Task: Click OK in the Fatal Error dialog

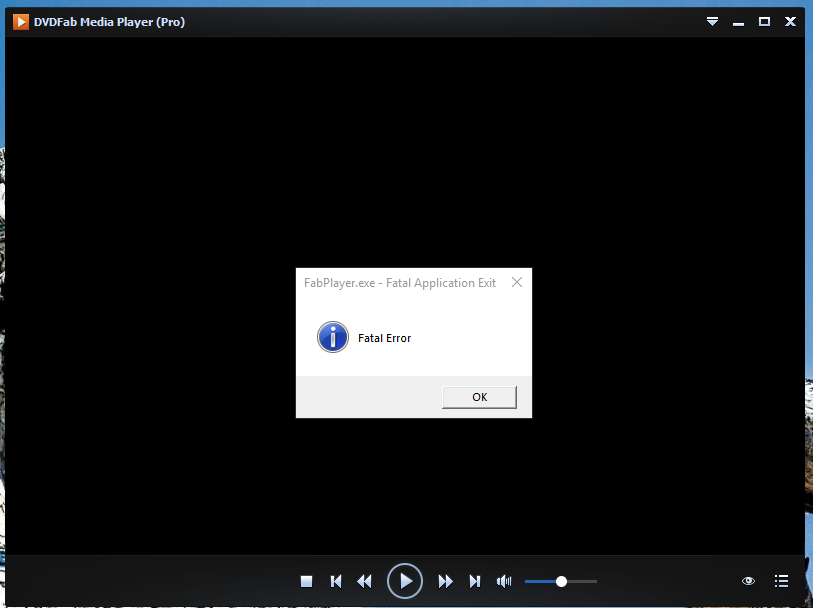Action: point(479,397)
